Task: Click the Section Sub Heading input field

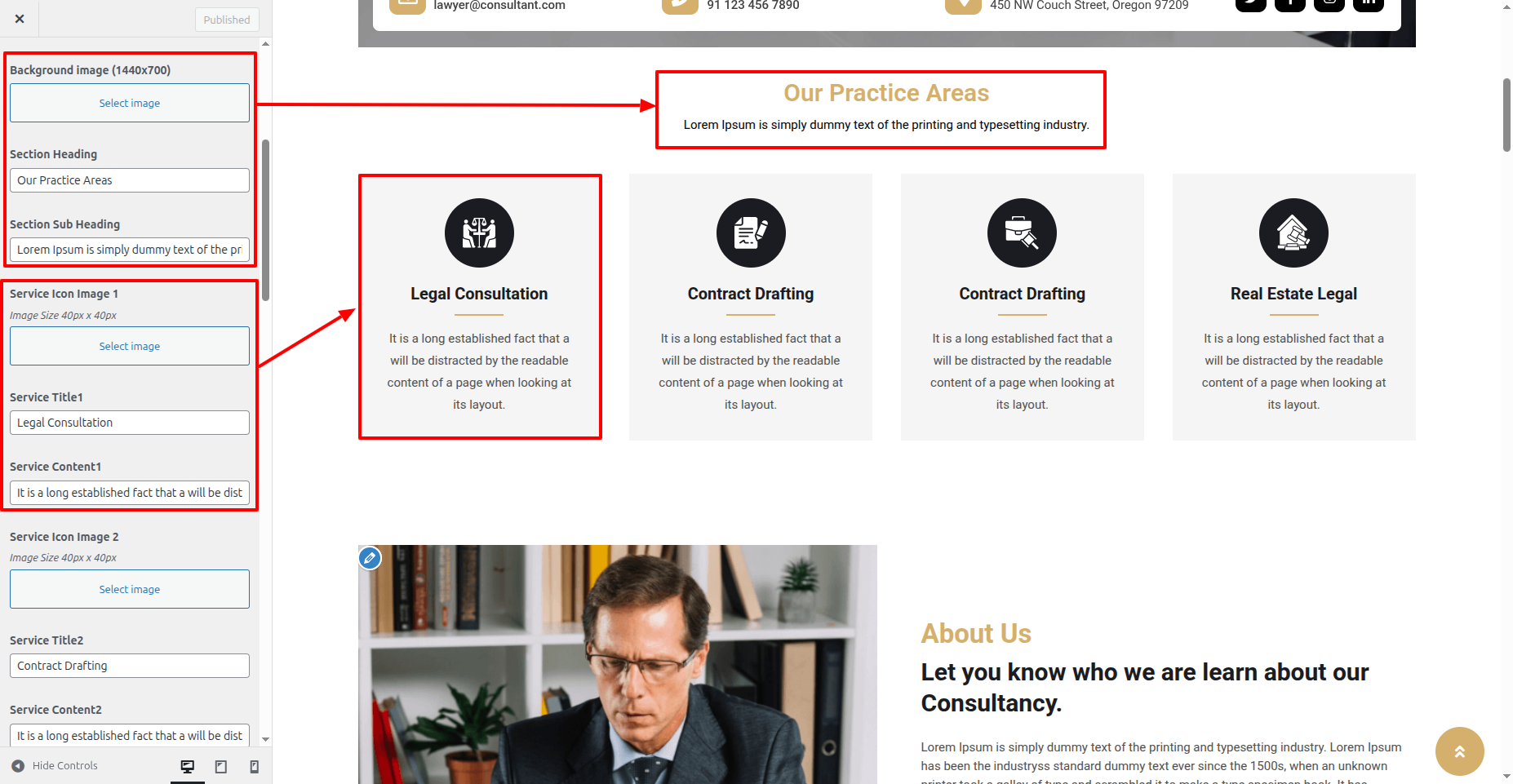Action: pos(130,250)
